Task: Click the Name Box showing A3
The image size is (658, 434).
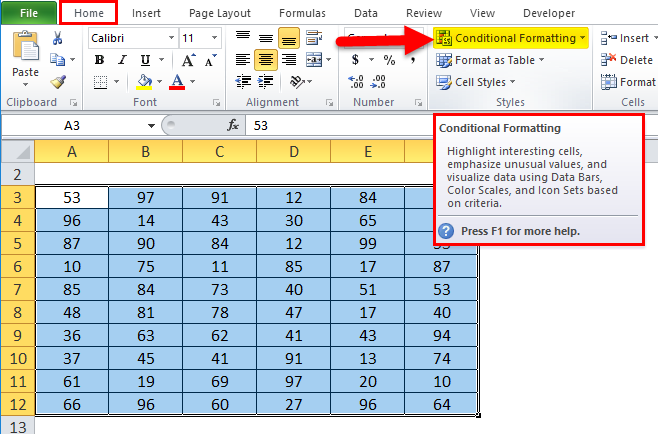Action: [72, 125]
